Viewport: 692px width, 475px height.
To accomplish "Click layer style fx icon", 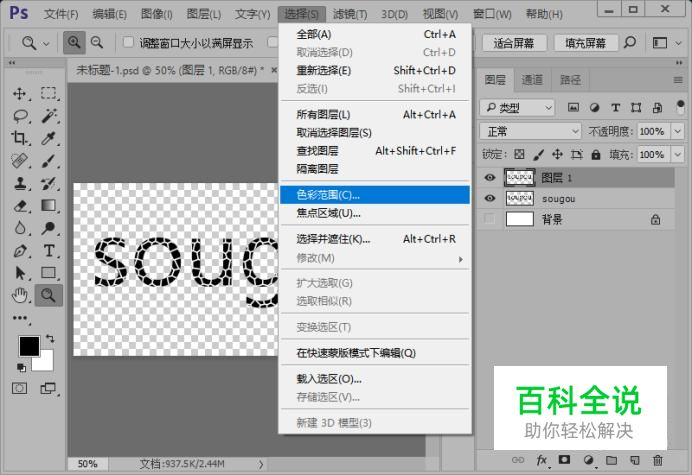I will point(542,460).
